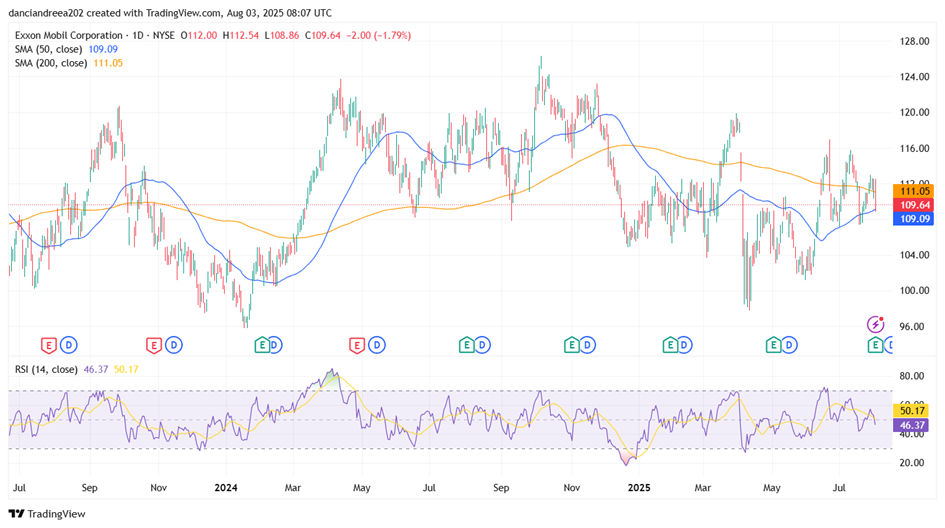Screen dimensions: 945x528
Task: Click the 2025 label on the time axis
Action: 639,489
